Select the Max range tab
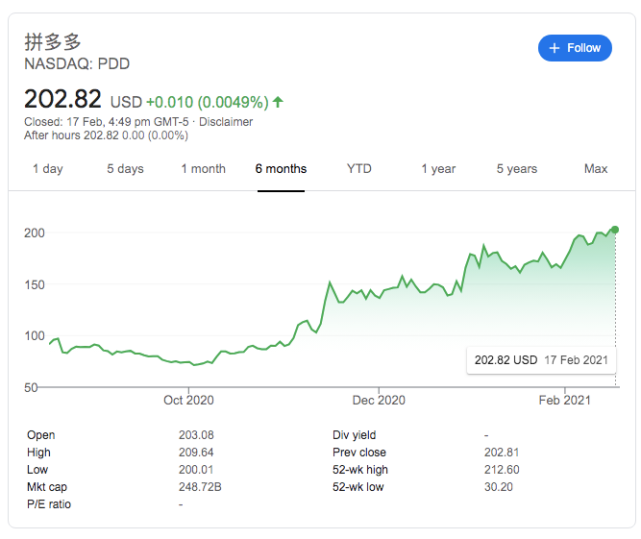 coord(596,169)
